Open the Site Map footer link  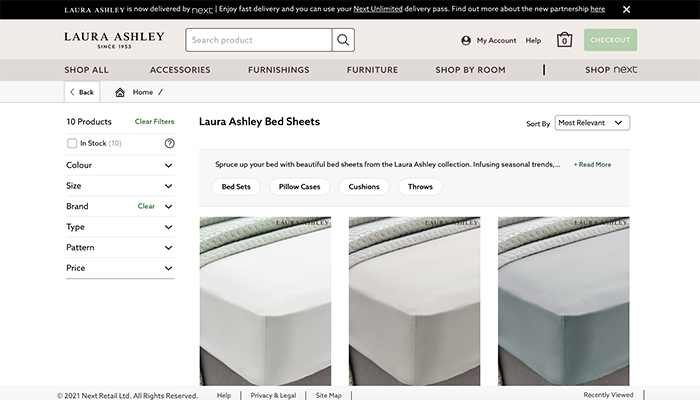click(329, 395)
